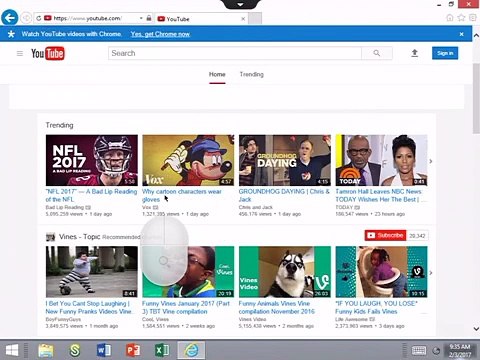
Task: Click Internet Explorer taskbar icon
Action: [191, 350]
